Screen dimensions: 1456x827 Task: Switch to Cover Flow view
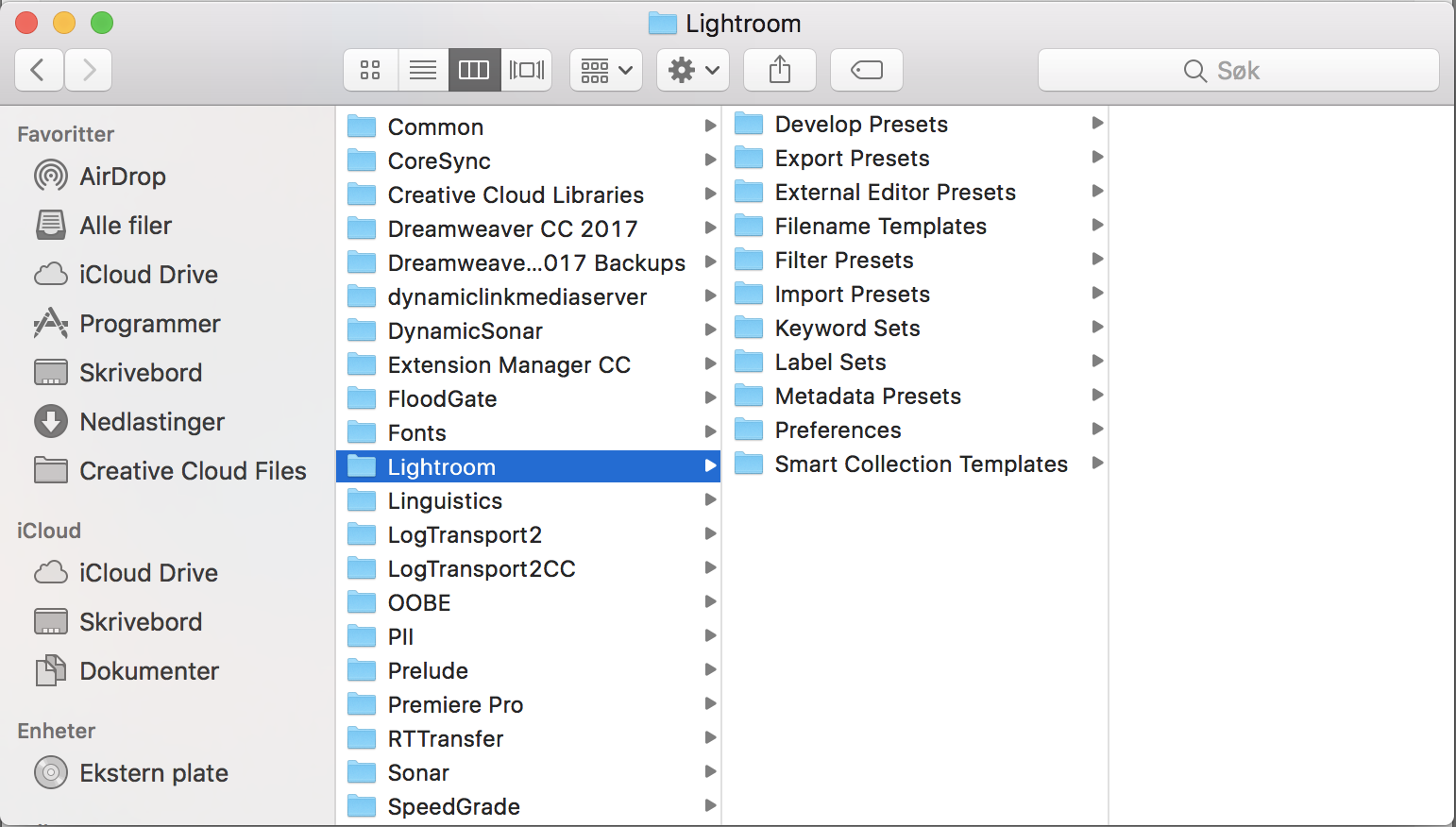[x=526, y=70]
